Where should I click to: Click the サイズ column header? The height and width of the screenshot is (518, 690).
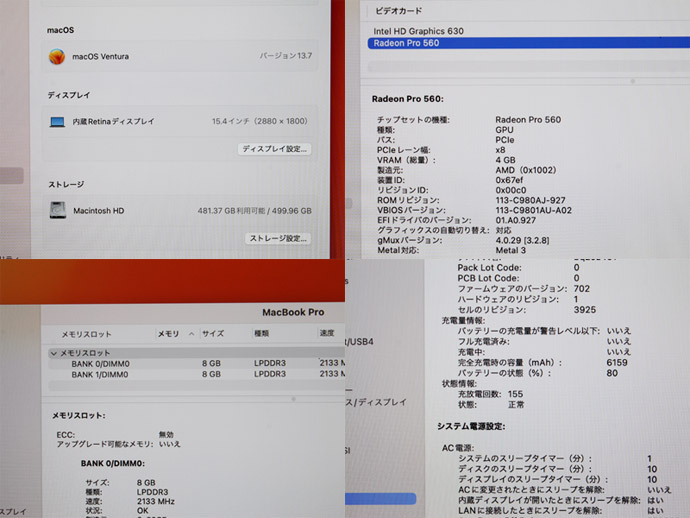(213, 334)
